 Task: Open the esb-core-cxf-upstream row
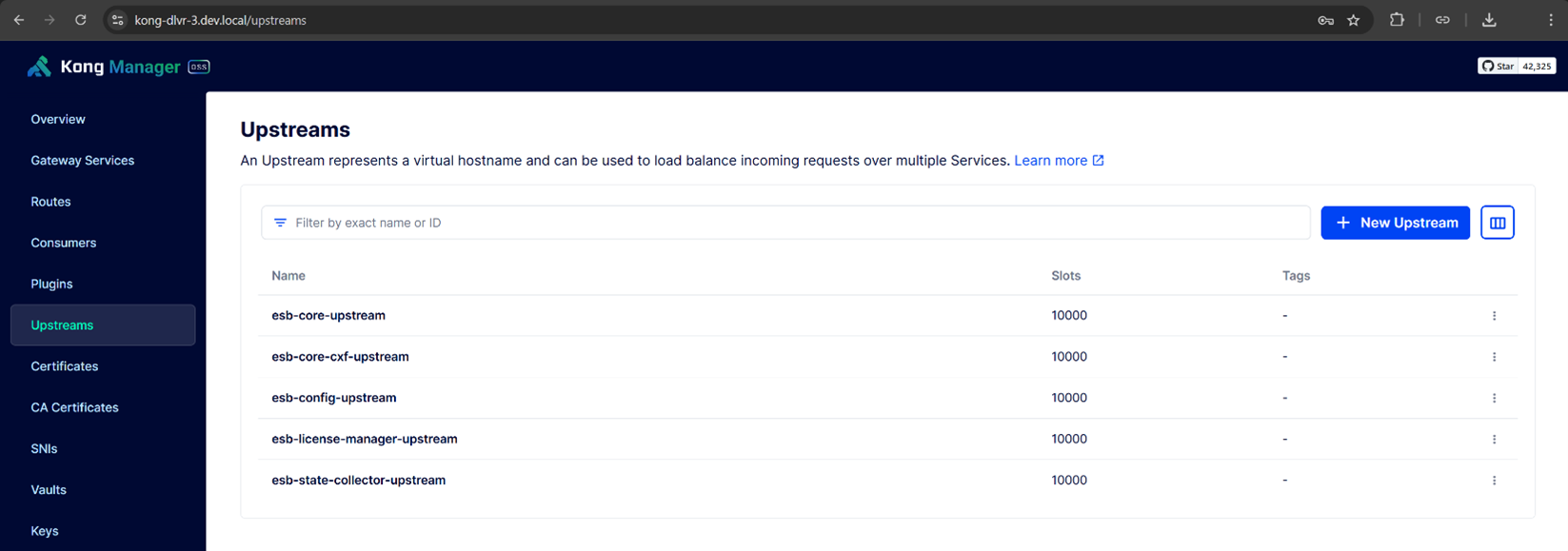coord(887,357)
